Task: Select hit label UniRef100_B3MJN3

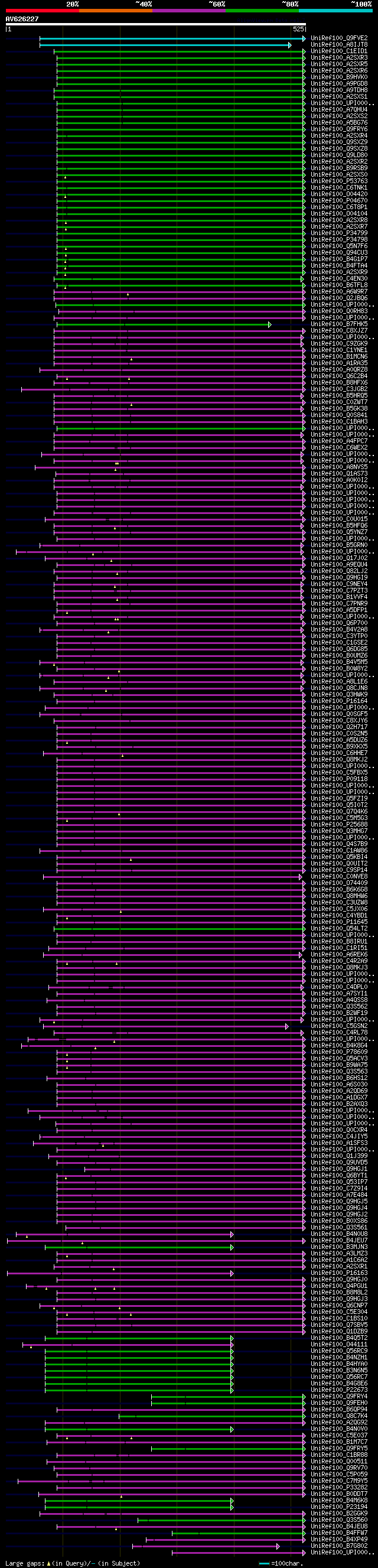Action: [x=339, y=1247]
